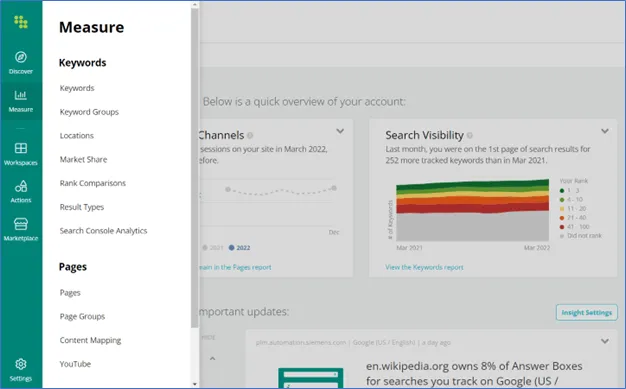Click the answer box insight thumbnail
626x389 pixels.
coord(311,378)
